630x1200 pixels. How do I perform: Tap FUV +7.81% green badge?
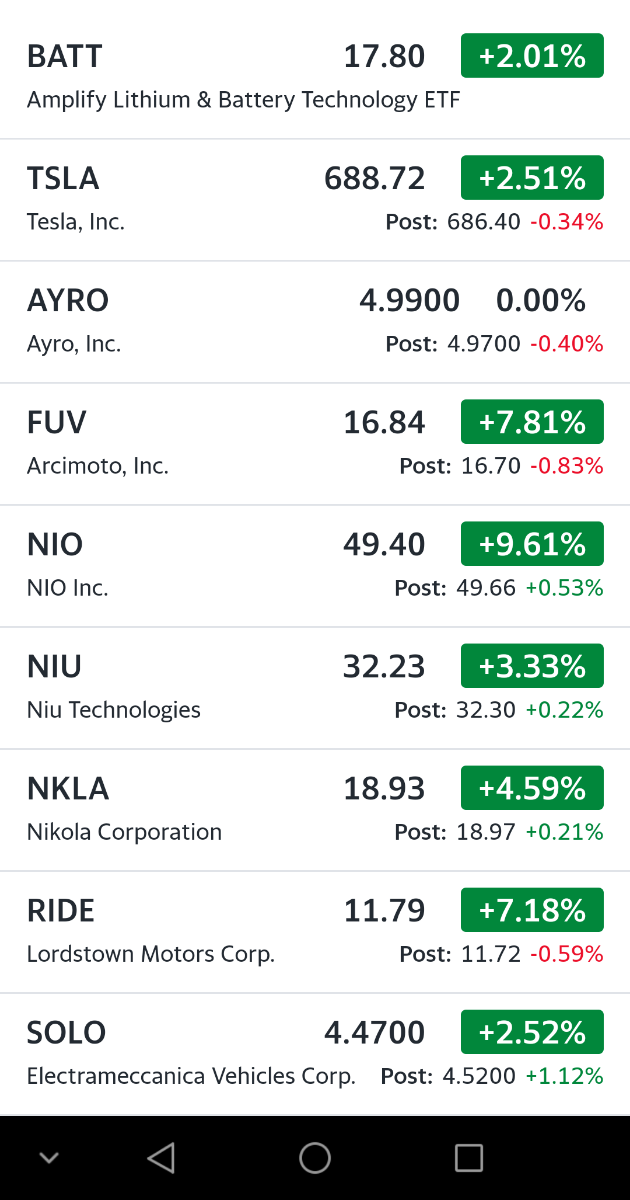[532, 422]
